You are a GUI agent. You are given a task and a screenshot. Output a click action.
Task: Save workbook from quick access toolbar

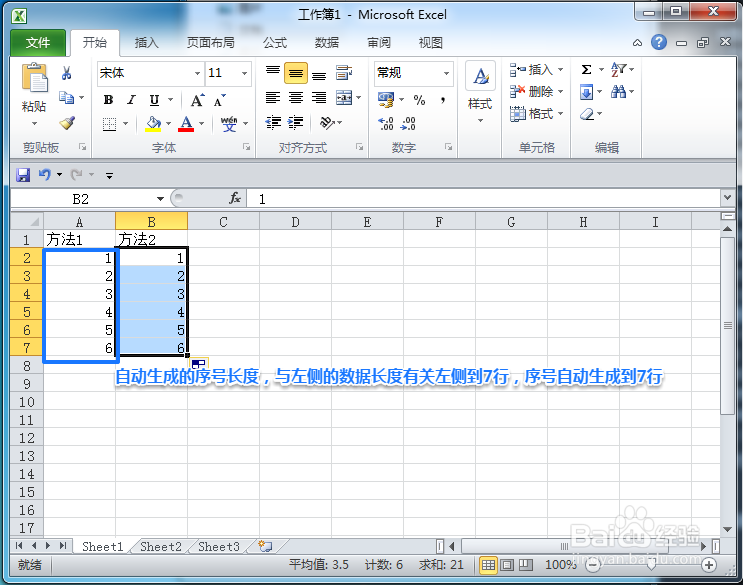23,175
